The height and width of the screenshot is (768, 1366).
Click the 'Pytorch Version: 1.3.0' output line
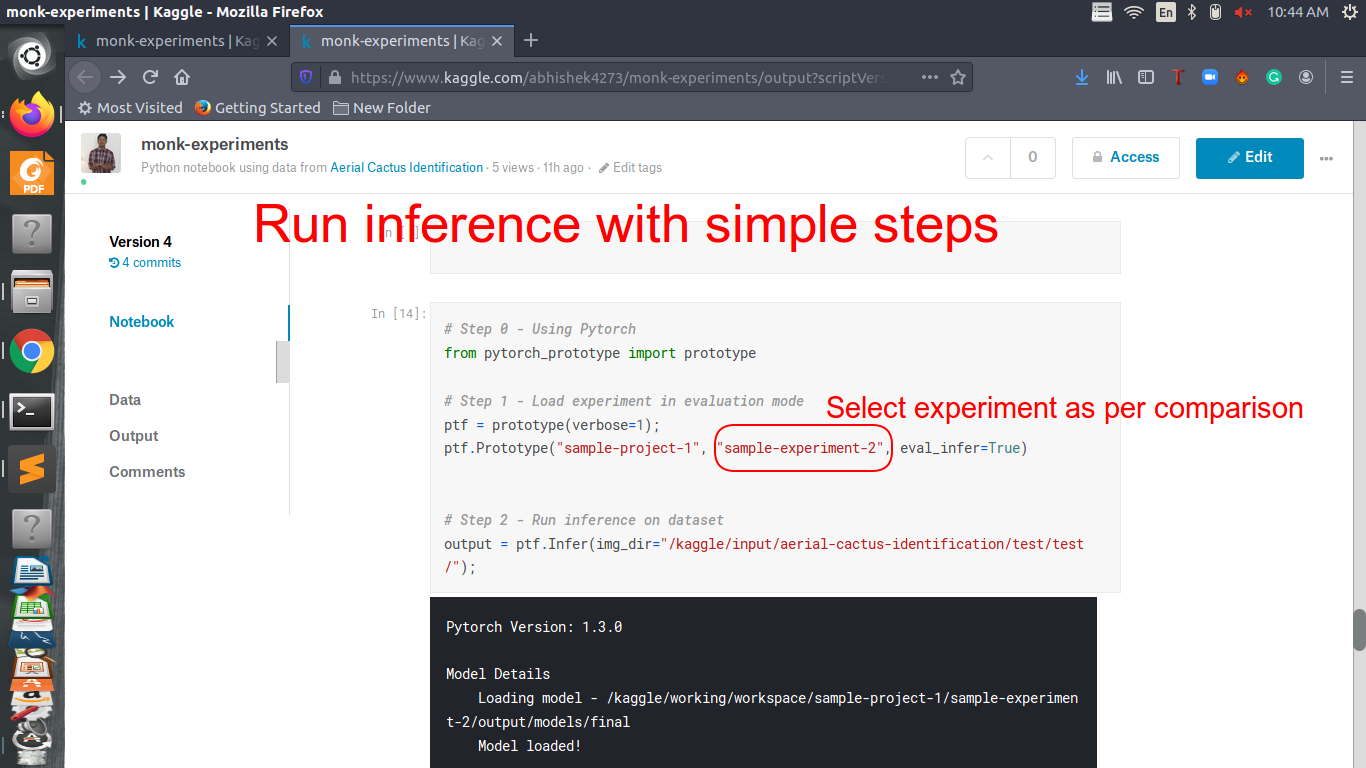click(x=534, y=627)
